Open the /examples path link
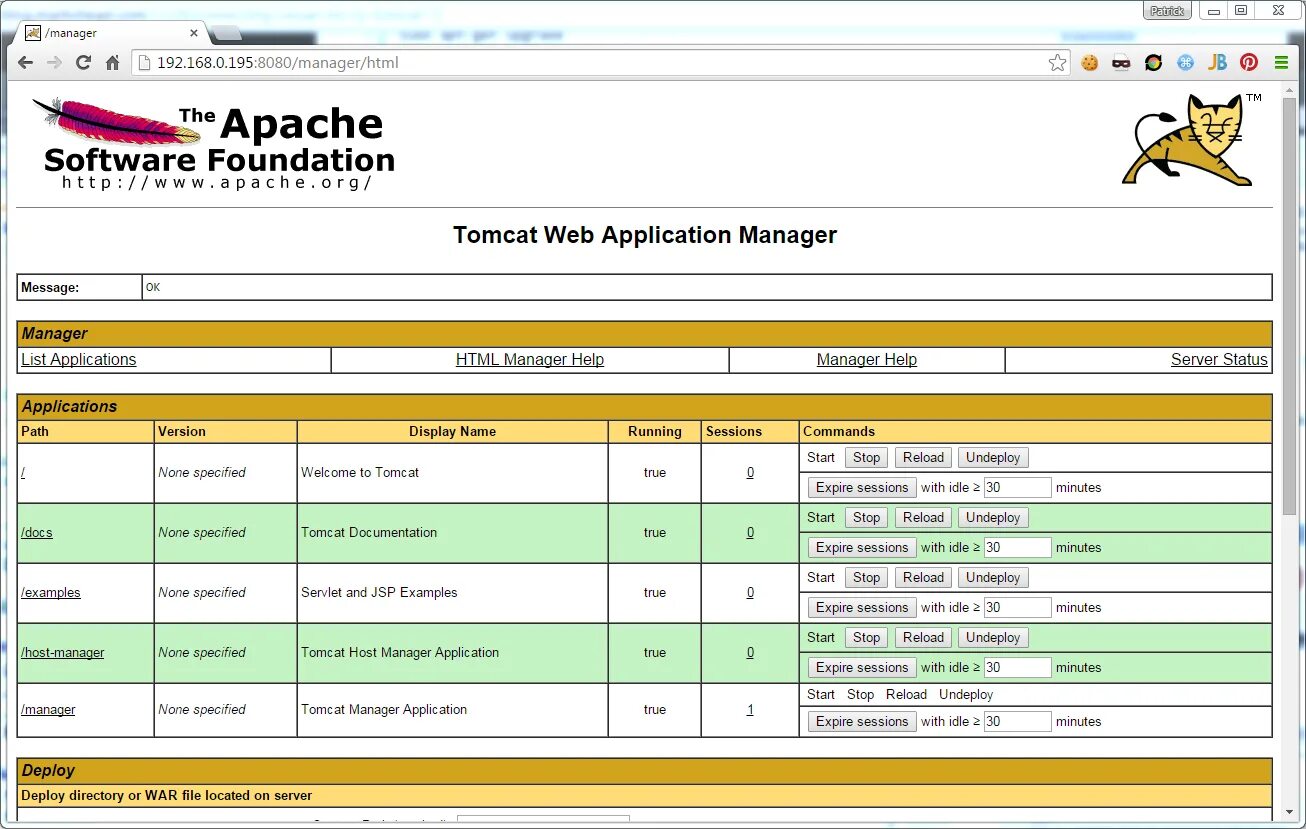Viewport: 1306px width, 829px height. pos(51,592)
